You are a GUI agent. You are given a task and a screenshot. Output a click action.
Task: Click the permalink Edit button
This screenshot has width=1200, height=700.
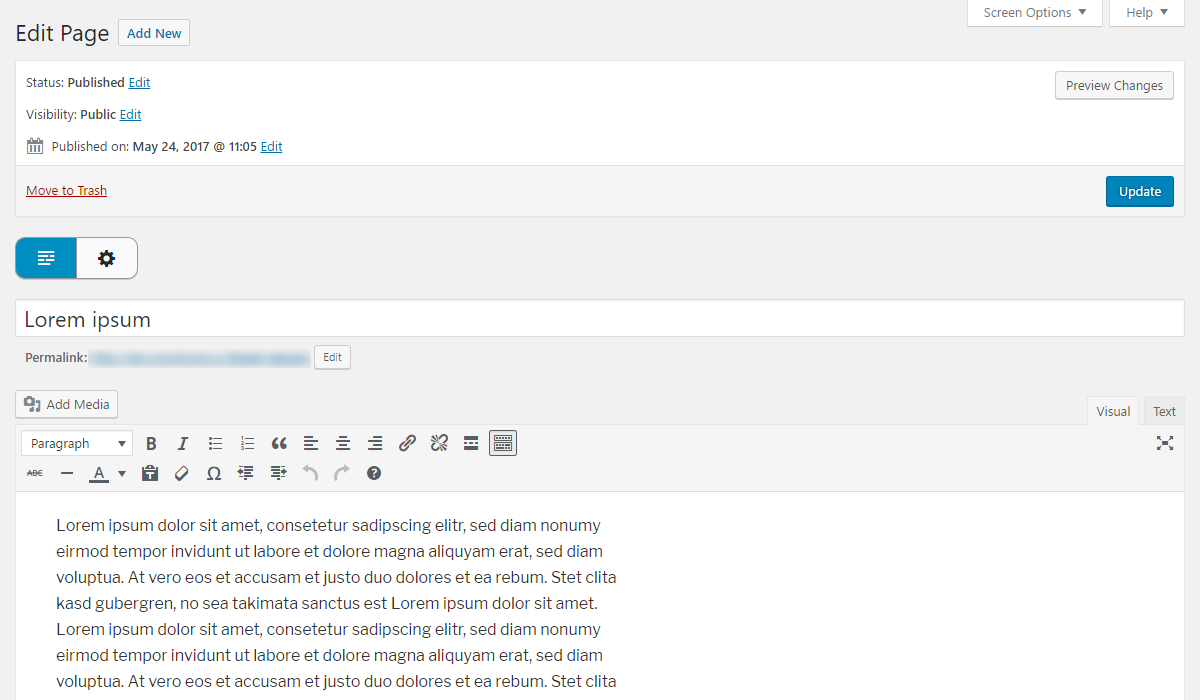pos(332,357)
